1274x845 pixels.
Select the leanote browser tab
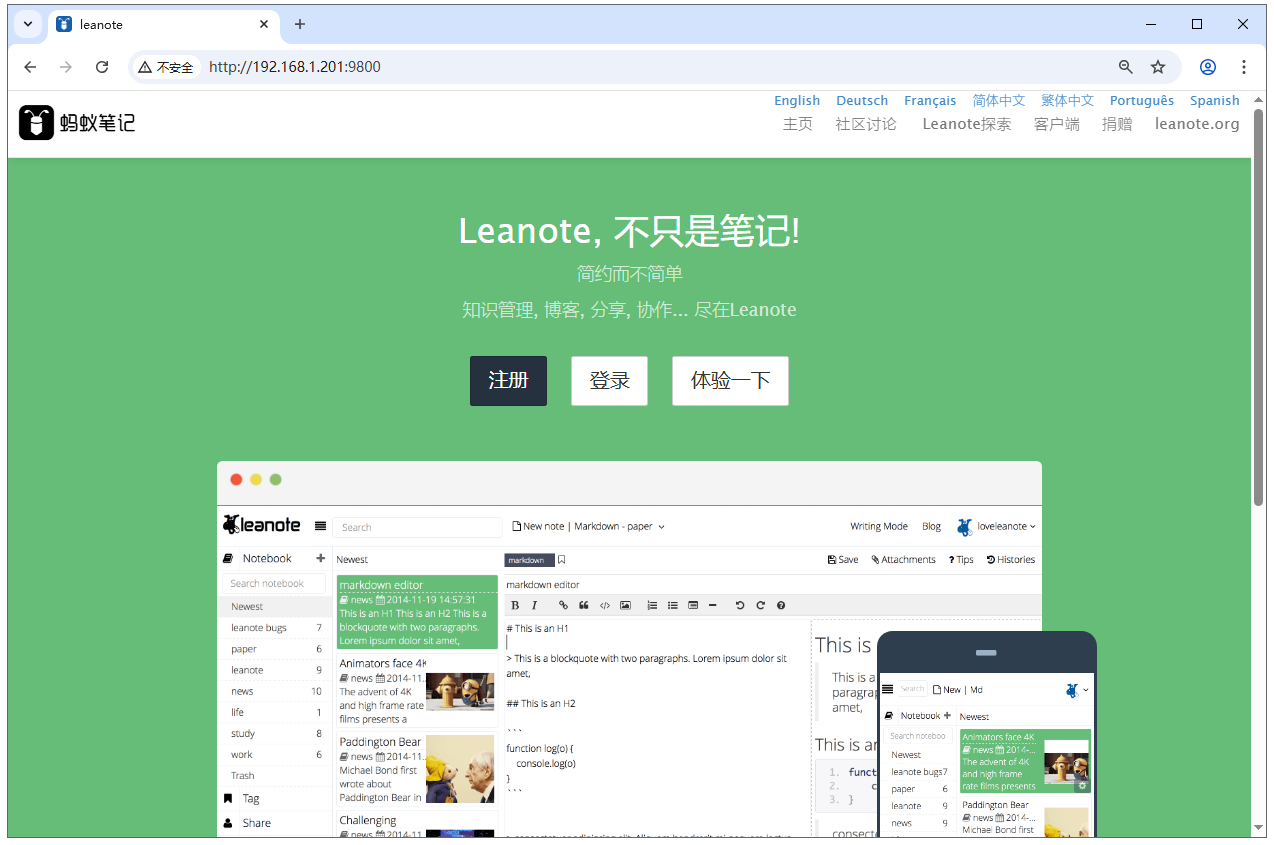164,24
